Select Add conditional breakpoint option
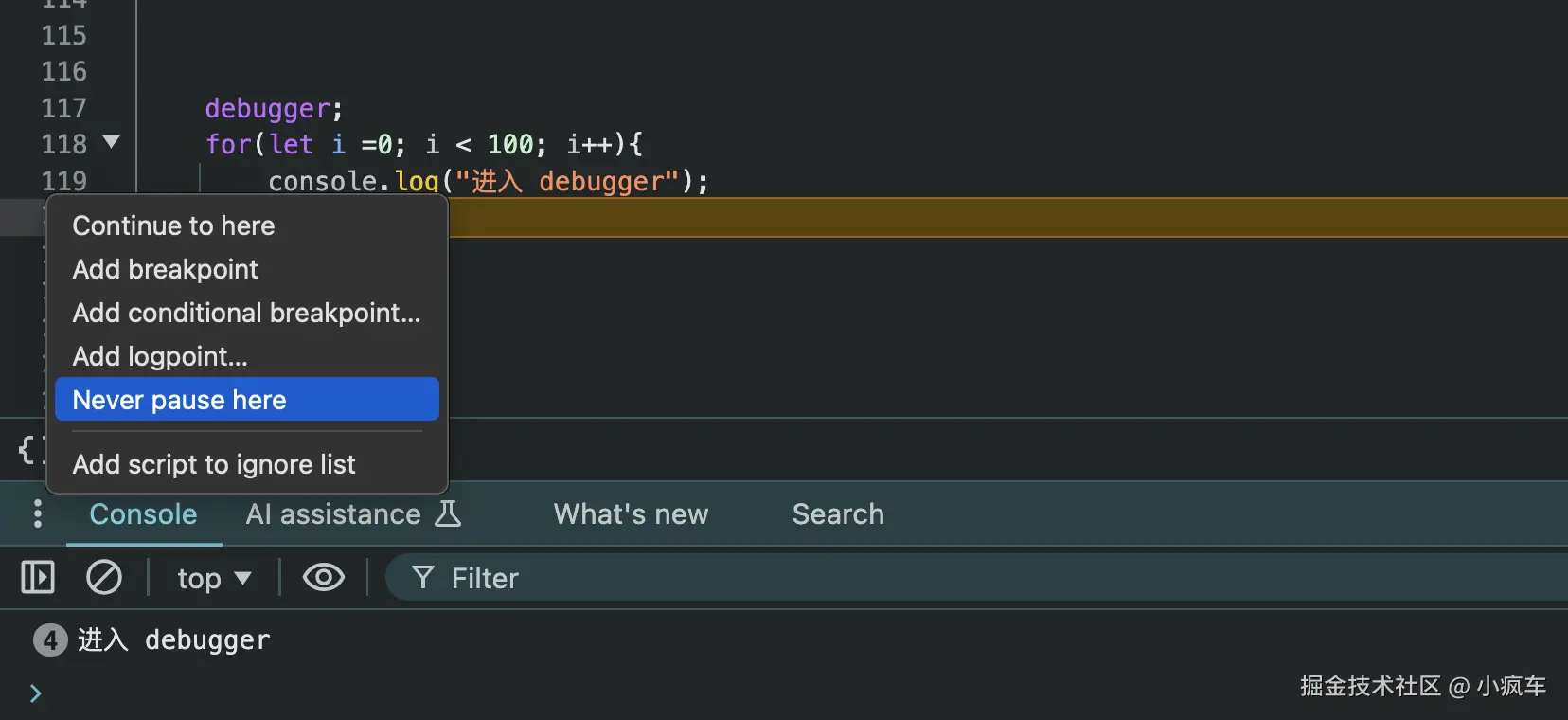This screenshot has height=720, width=1568. (x=246, y=313)
